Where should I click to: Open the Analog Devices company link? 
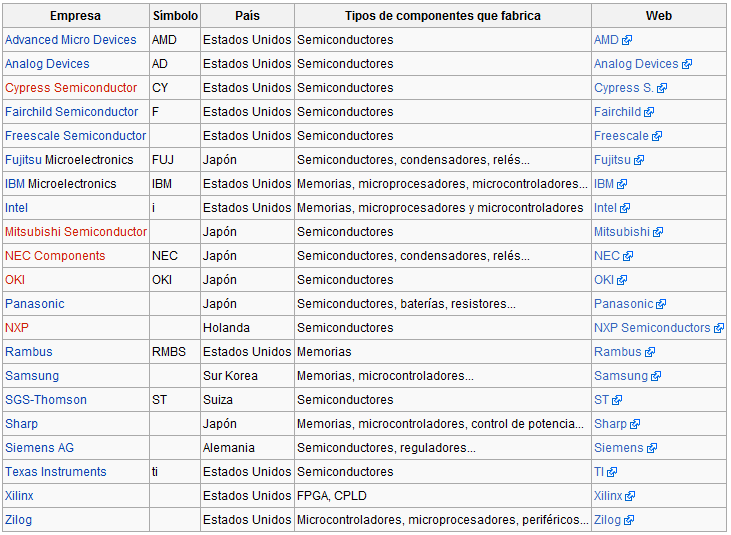point(47,64)
